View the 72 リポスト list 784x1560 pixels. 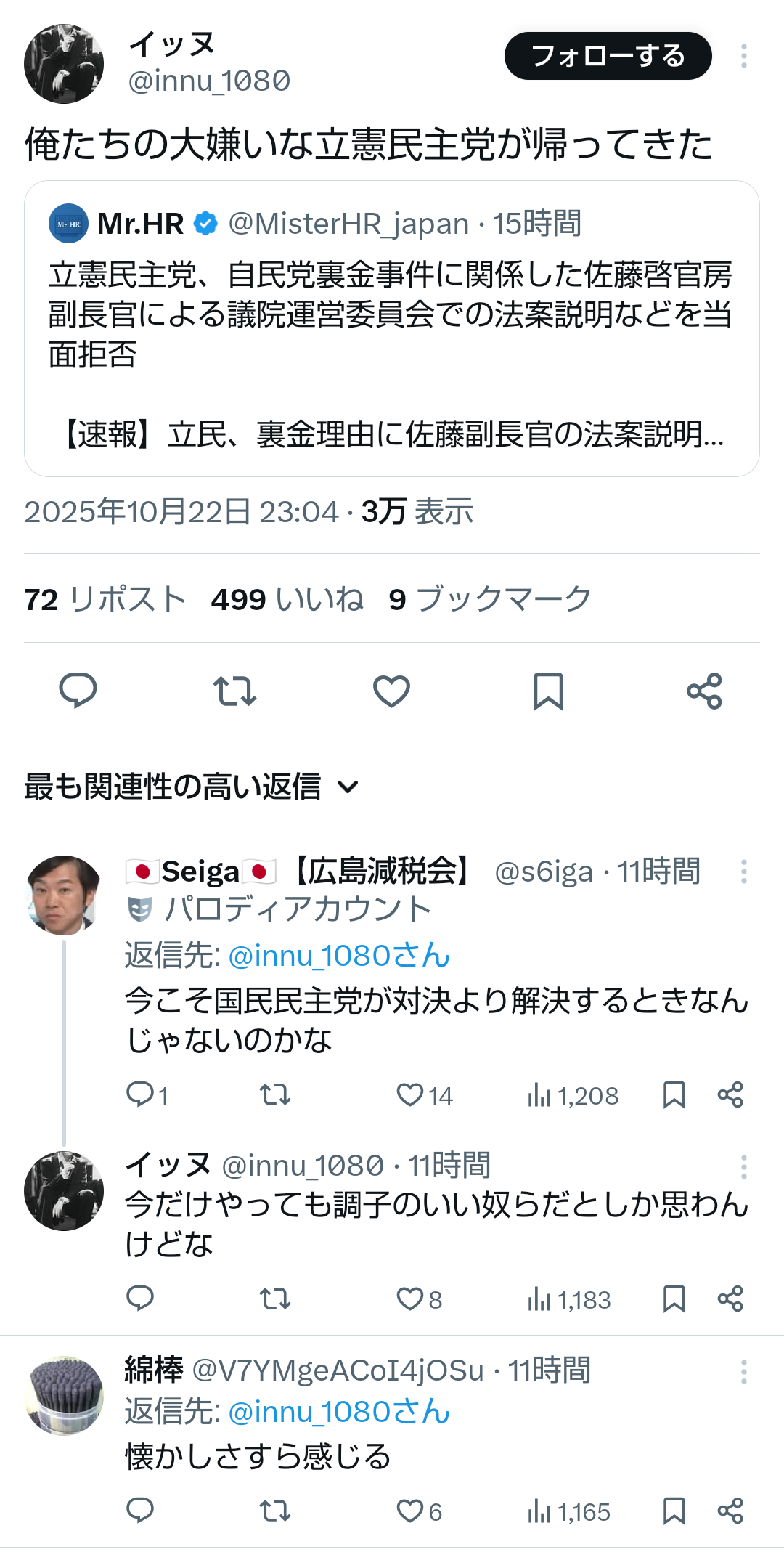point(105,599)
